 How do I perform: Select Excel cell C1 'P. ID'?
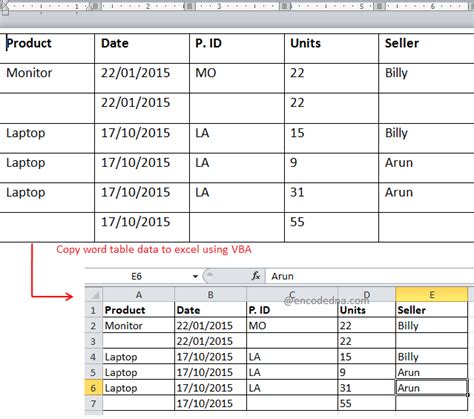pos(292,310)
